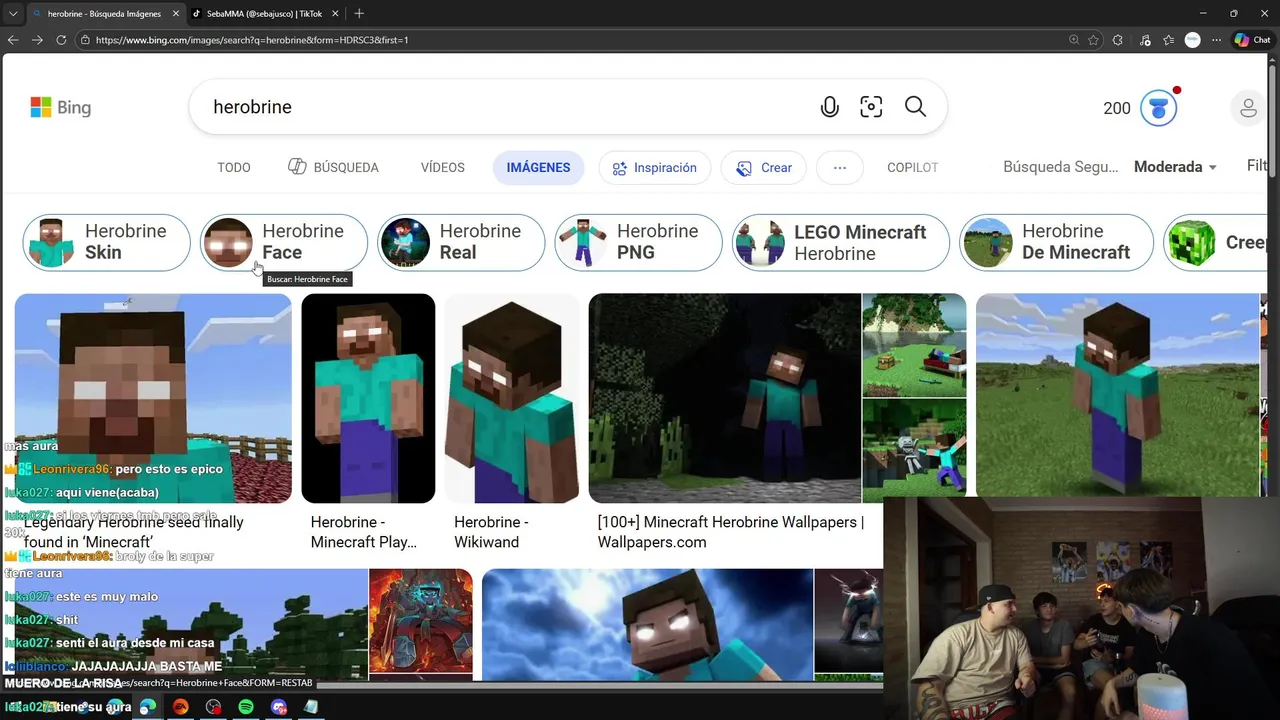Add page to favorites star icon
This screenshot has width=1280, height=720.
tap(1093, 40)
